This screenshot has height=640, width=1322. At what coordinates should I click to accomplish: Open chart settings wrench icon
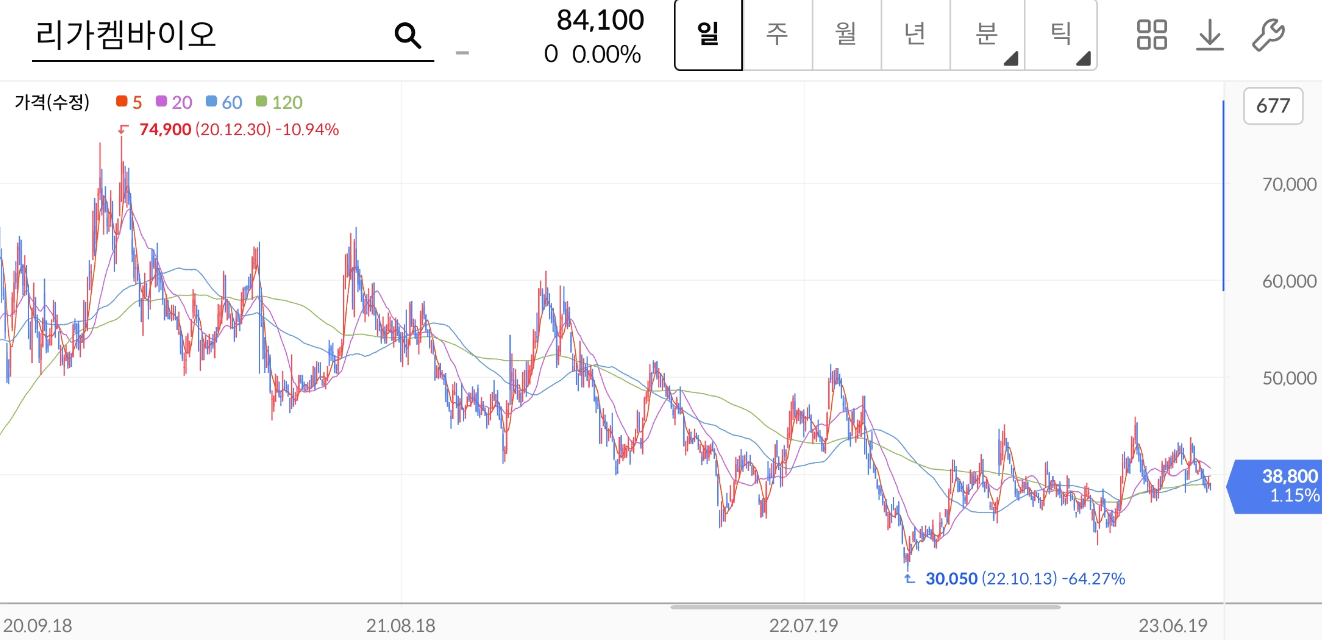1268,35
